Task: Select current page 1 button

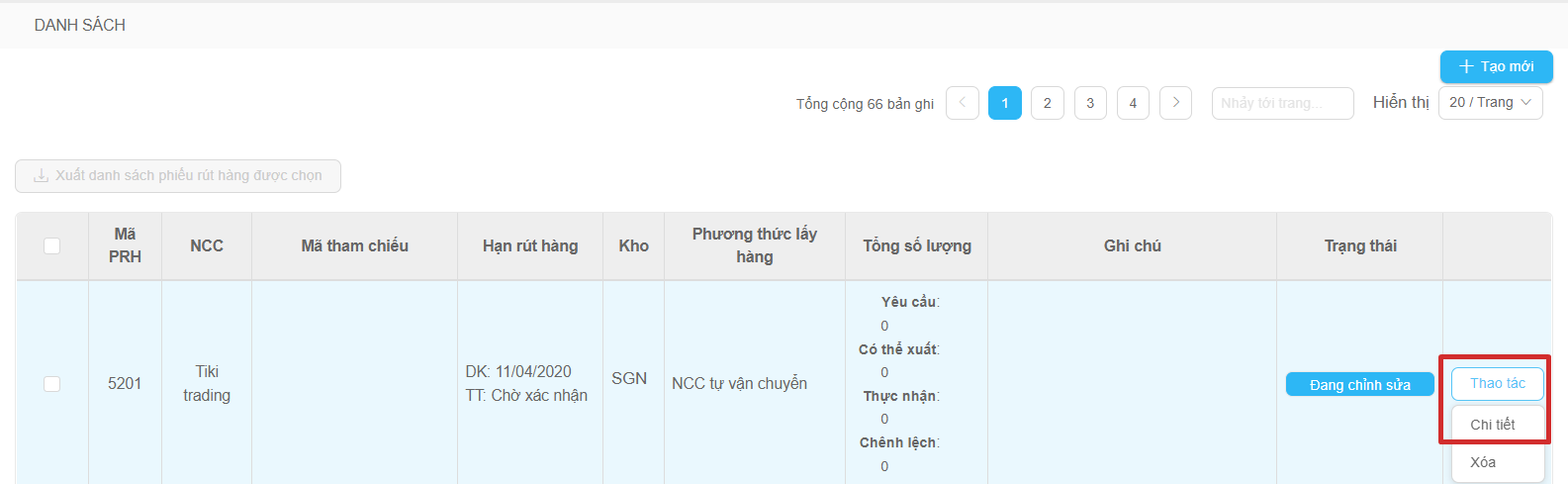Action: coord(1005,103)
